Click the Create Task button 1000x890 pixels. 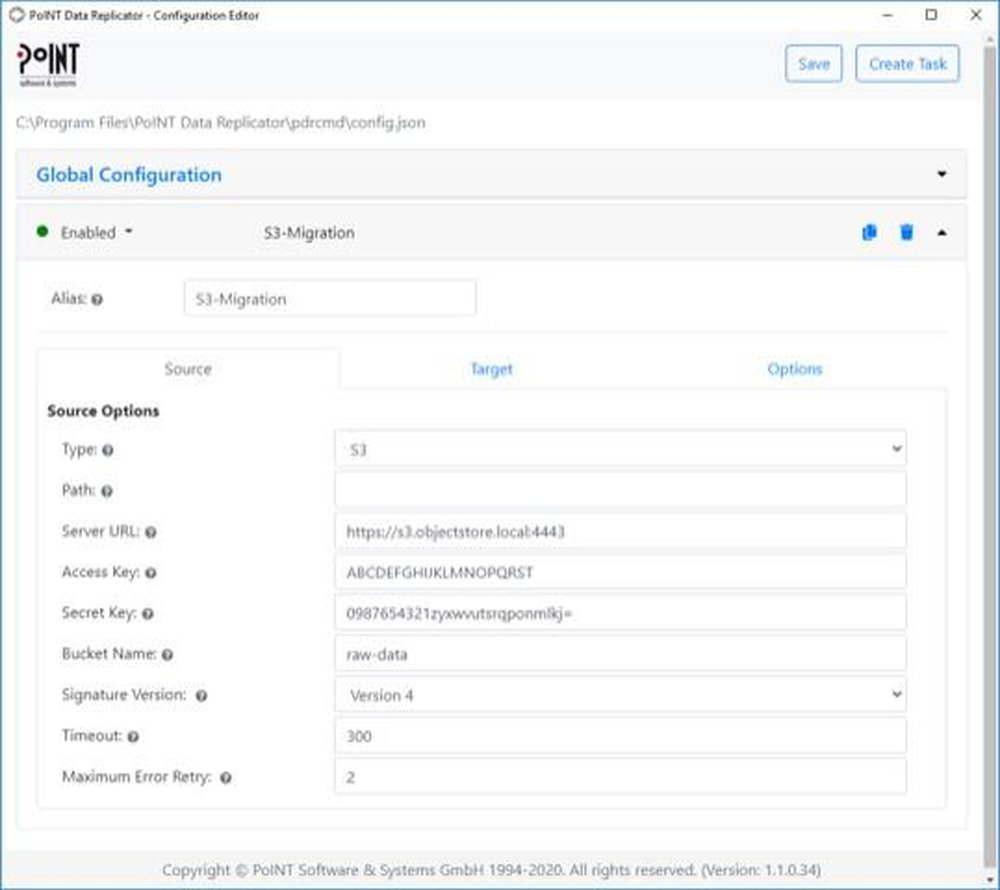(x=908, y=64)
